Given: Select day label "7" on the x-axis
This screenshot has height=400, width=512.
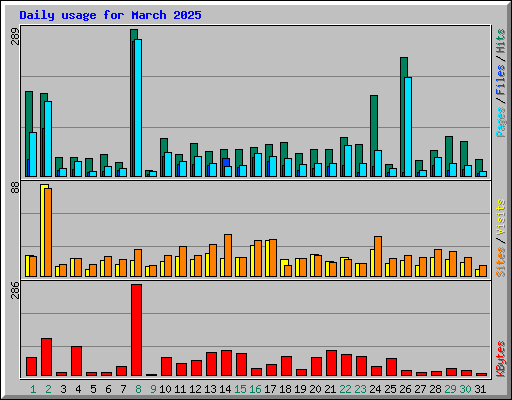Looking at the screenshot, I should pos(123,389).
